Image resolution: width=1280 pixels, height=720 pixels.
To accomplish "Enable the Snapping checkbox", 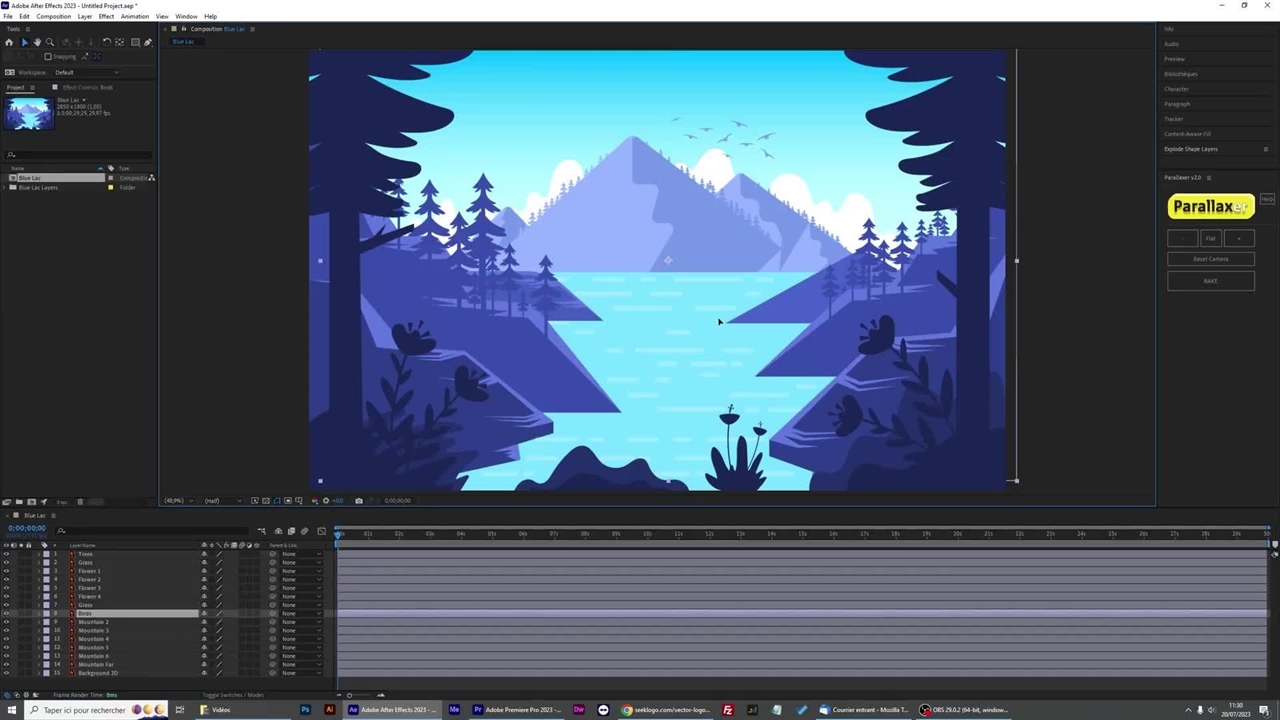I will pyautogui.click(x=47, y=57).
